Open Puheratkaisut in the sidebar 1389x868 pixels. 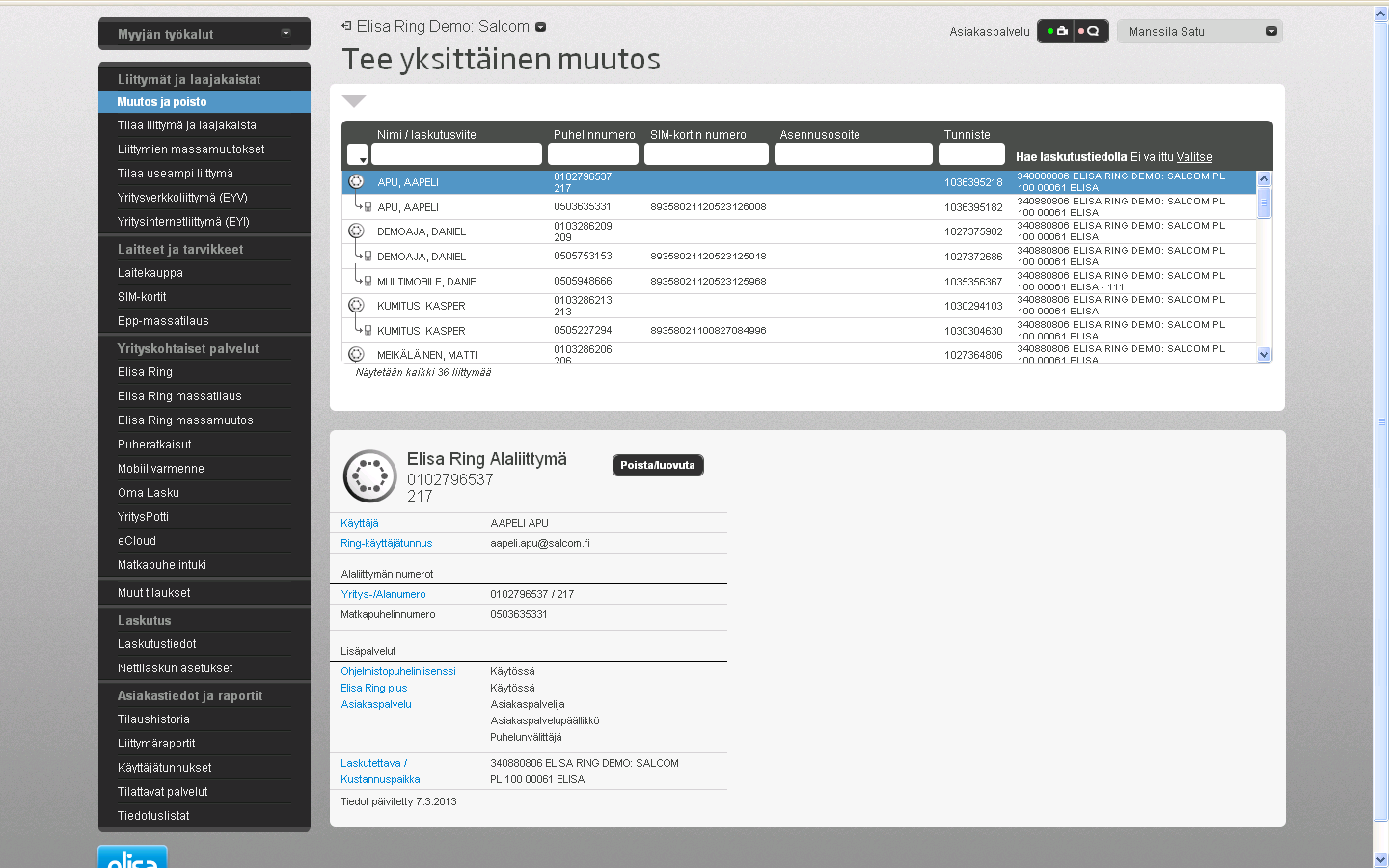click(x=154, y=445)
